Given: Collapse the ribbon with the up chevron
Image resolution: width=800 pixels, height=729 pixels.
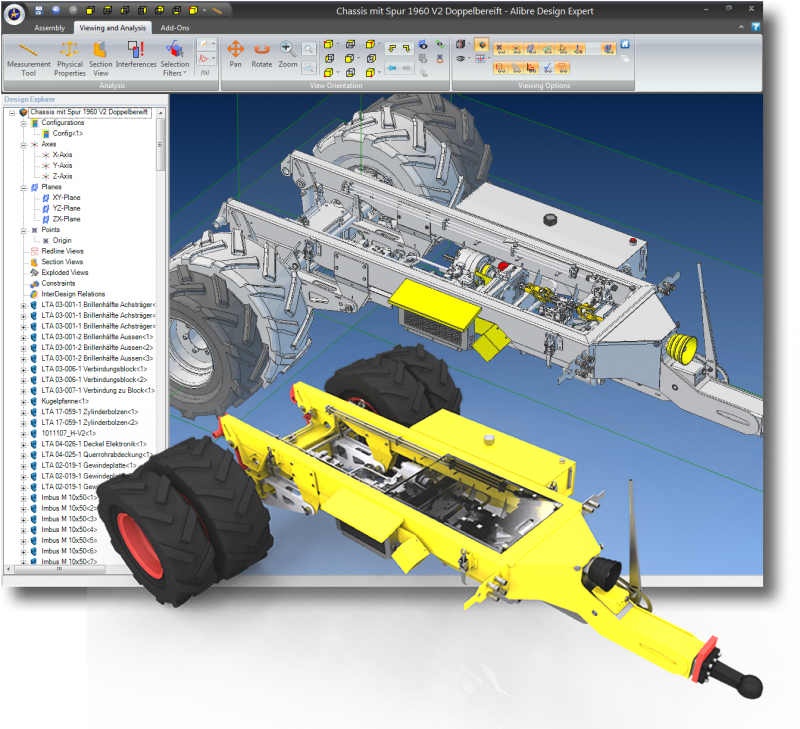Looking at the screenshot, I should 741,27.
